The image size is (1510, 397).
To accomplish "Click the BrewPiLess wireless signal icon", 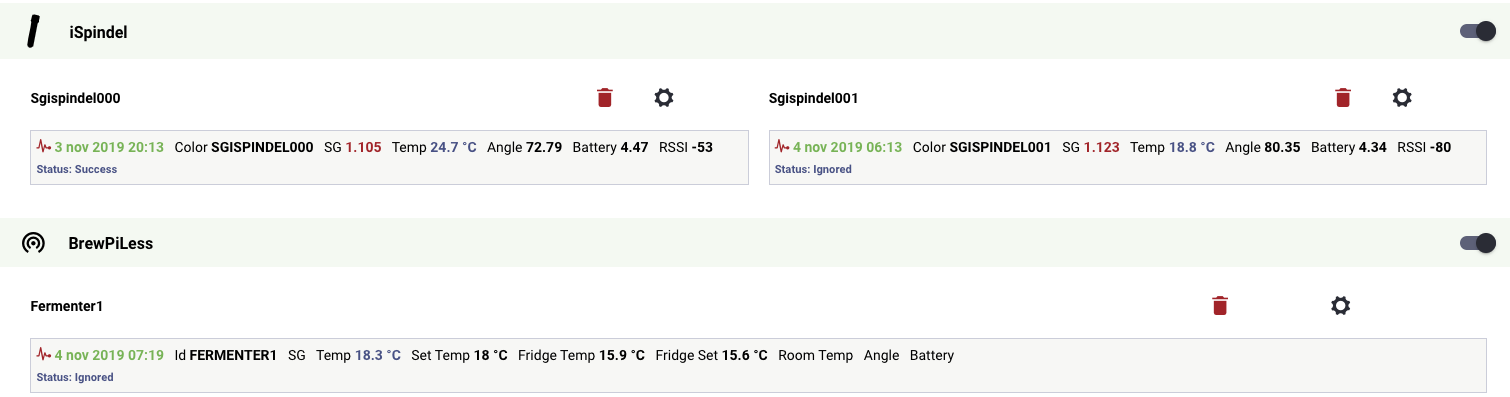I will click(33, 243).
